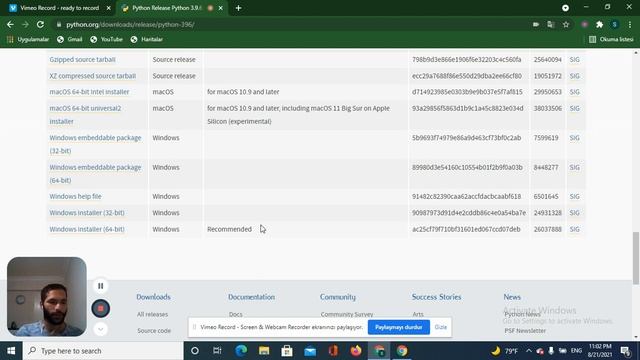This screenshot has height=360, width=640.
Task: Open File Explorer from taskbar
Action: pos(264,351)
